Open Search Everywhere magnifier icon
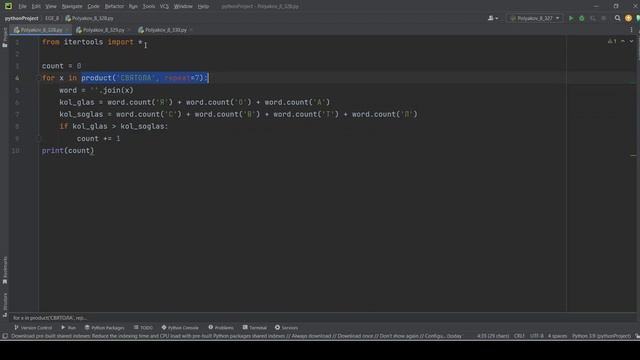 tap(618, 18)
